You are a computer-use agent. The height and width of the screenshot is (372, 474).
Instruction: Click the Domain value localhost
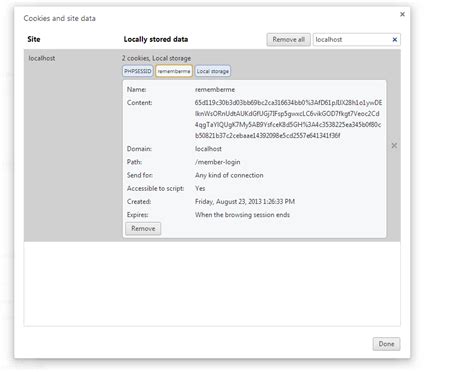click(208, 149)
